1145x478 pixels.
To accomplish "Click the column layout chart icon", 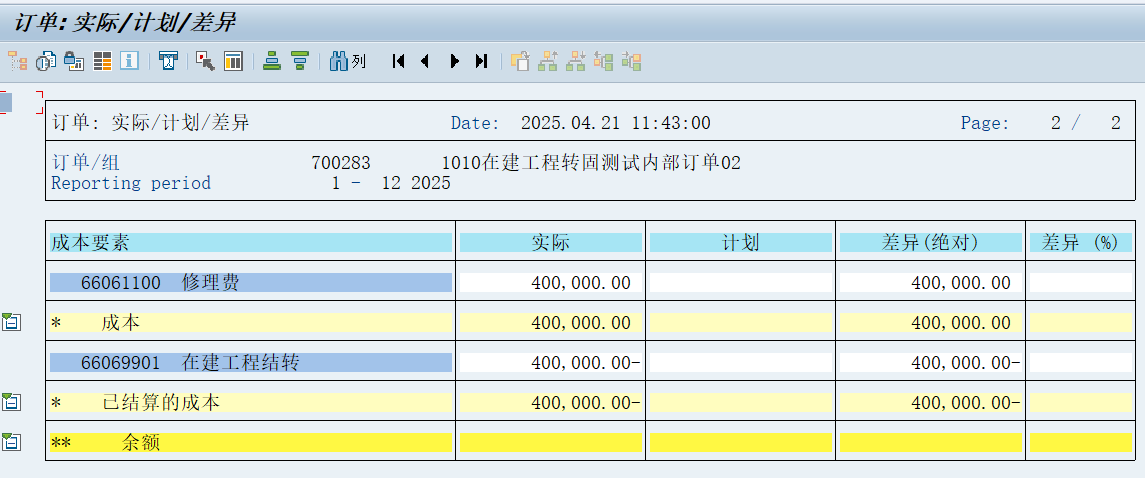I will [x=233, y=61].
